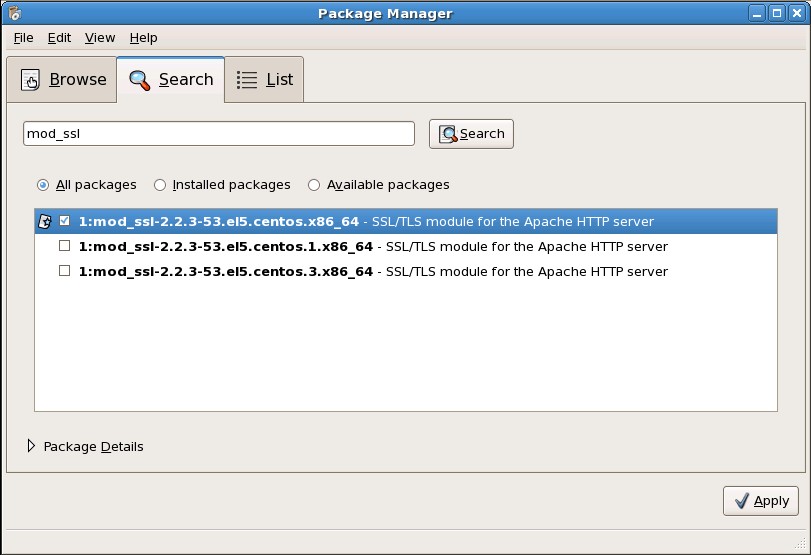811x555 pixels.
Task: Select the row text mod_ssl-2.2.3-53.el5.centos.x86_64
Action: 219,221
